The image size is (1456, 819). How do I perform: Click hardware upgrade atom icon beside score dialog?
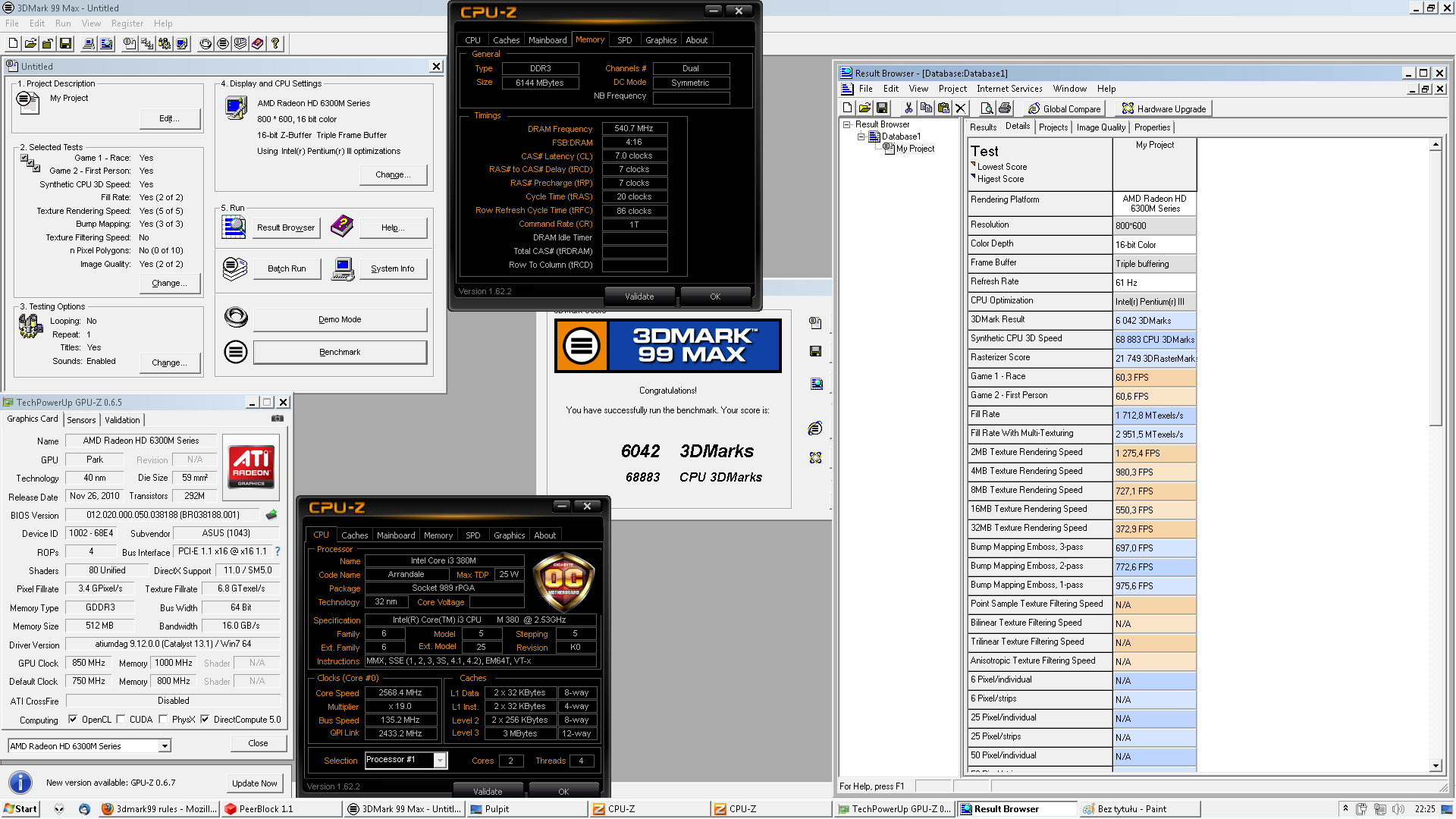pos(815,458)
